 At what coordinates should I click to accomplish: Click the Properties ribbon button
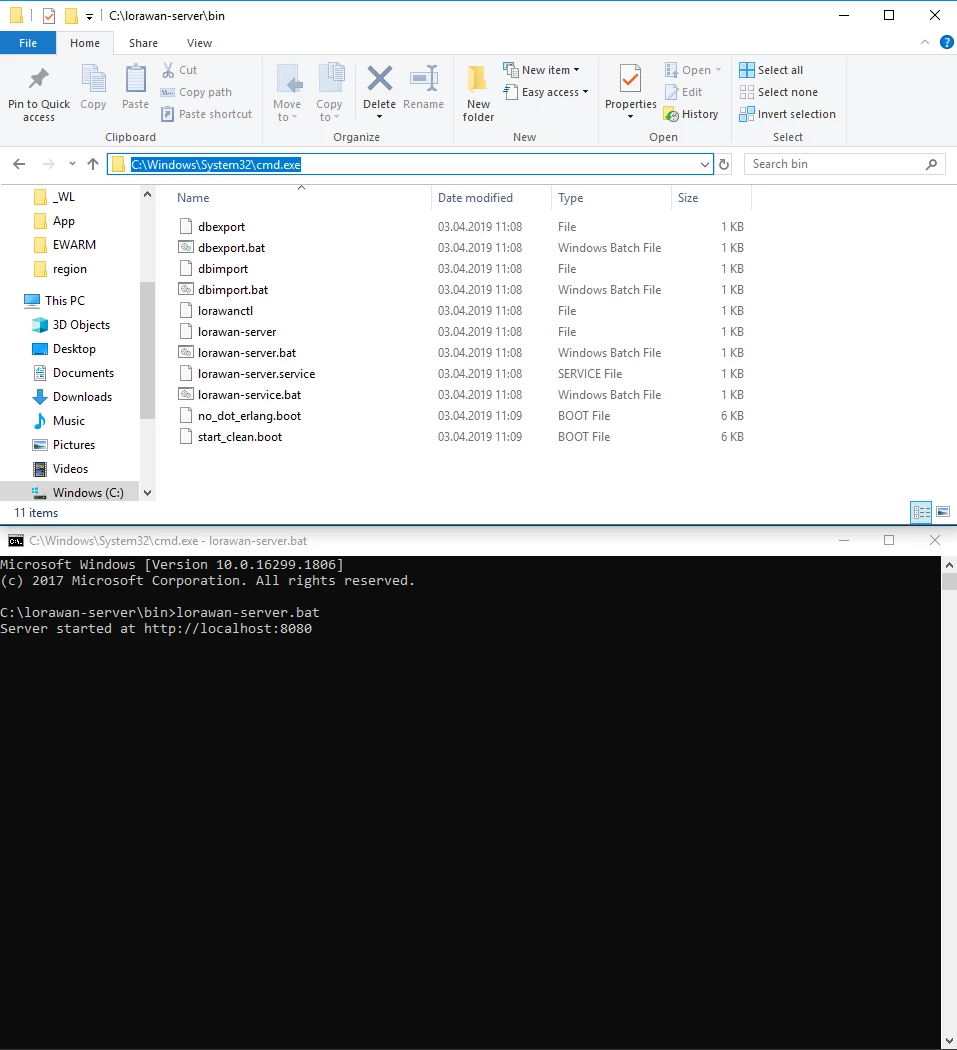coord(630,93)
